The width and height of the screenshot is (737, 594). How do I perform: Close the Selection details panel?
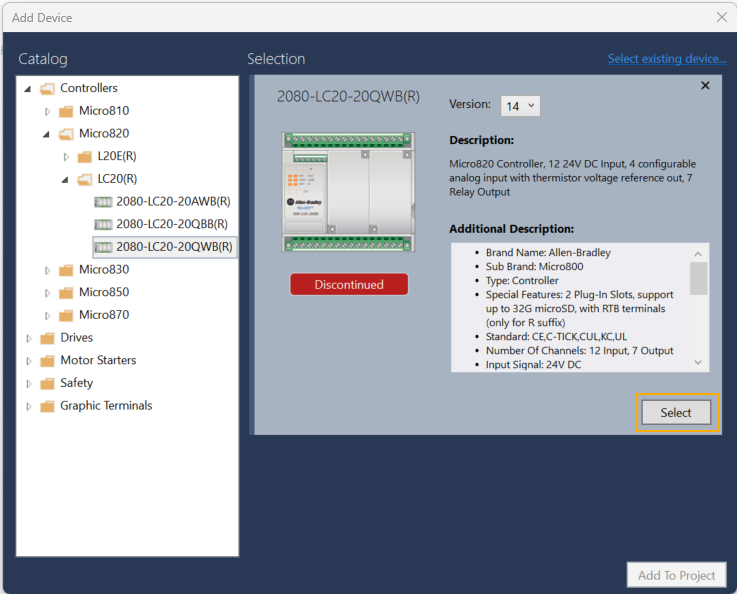coord(705,86)
